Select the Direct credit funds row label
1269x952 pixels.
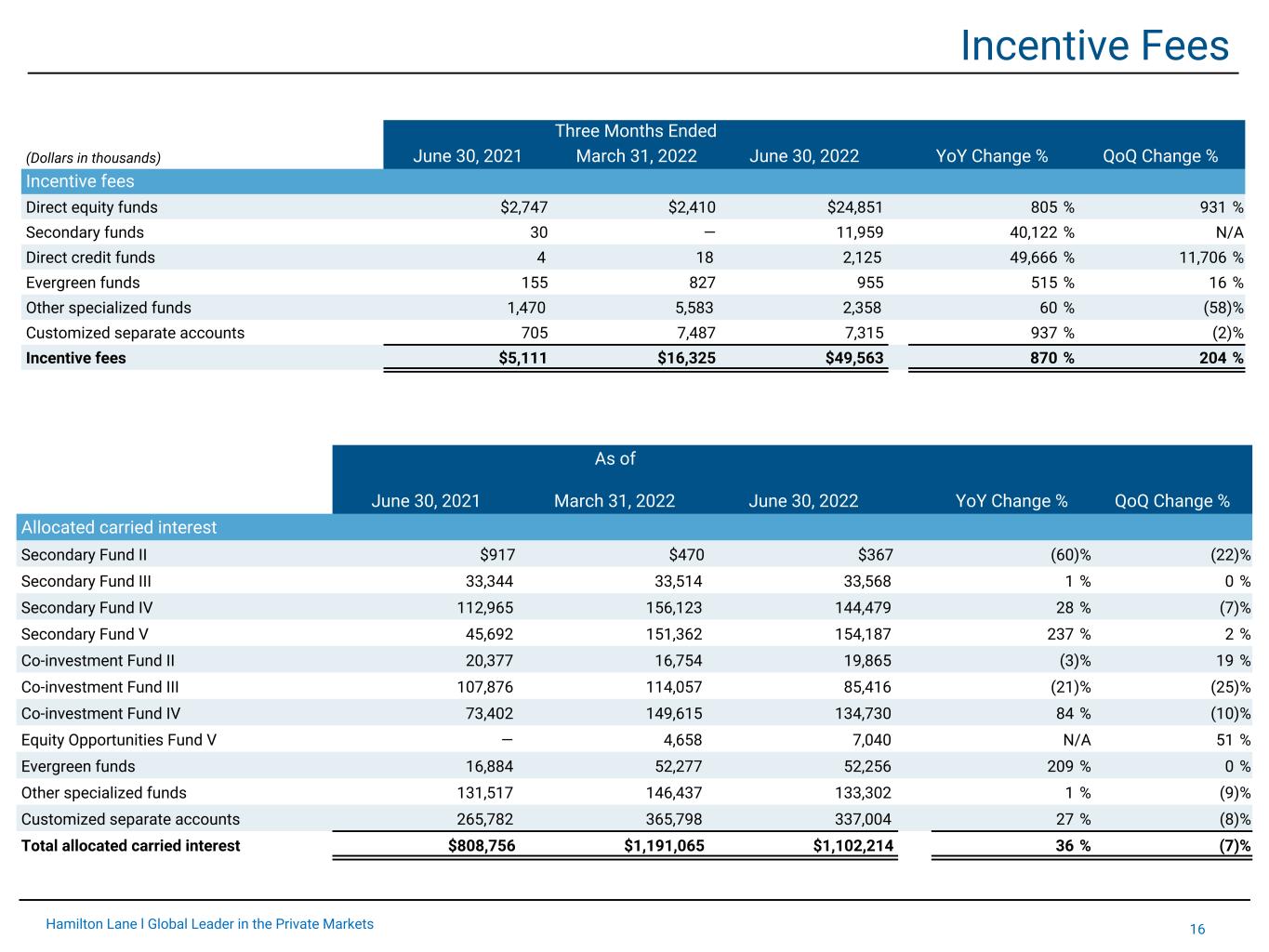coord(90,258)
